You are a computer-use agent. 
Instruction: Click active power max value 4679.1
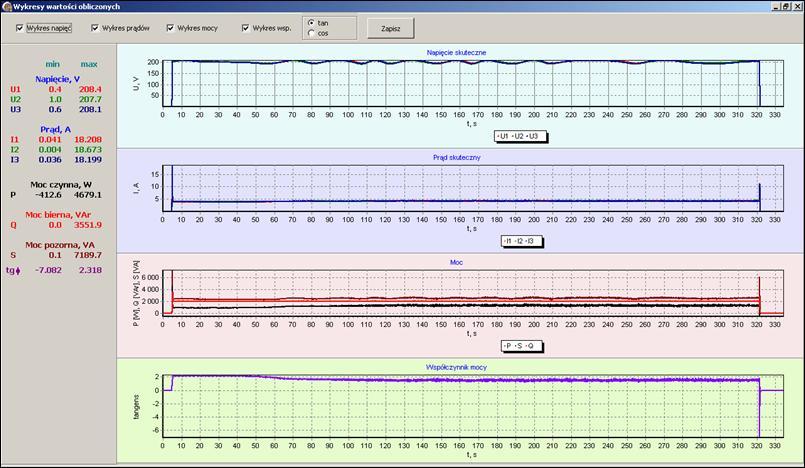pyautogui.click(x=88, y=195)
